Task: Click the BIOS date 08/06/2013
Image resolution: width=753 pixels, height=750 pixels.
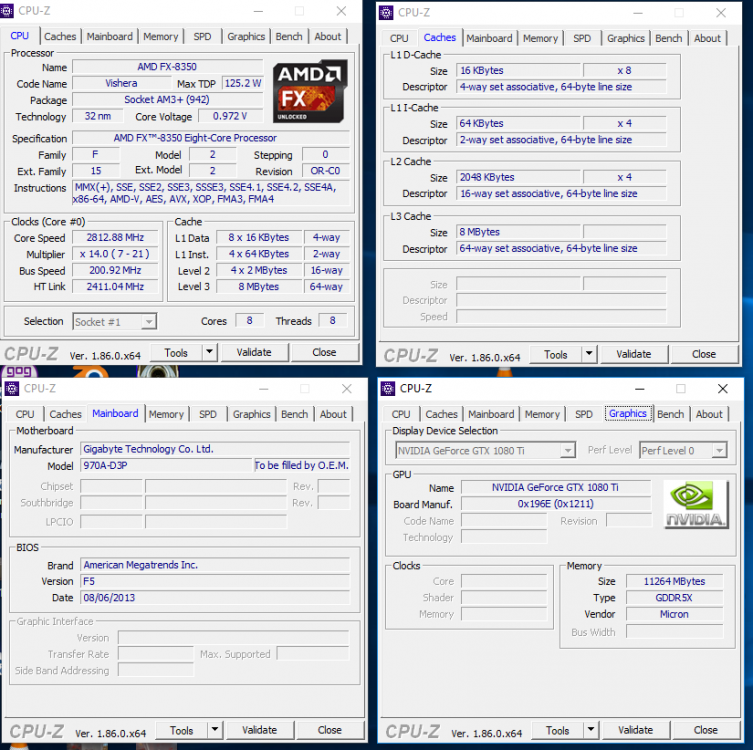Action: click(215, 598)
